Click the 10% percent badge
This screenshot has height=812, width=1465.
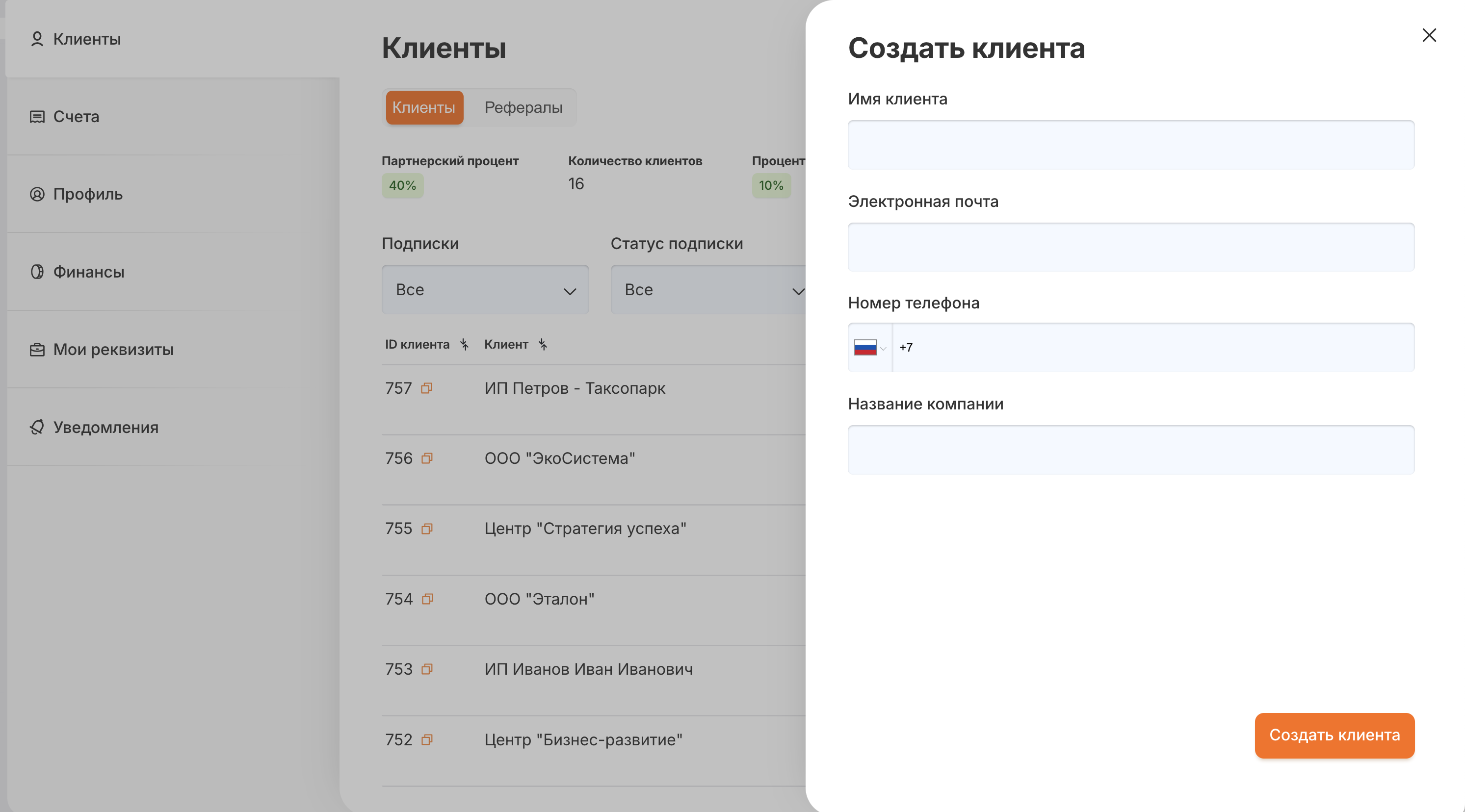[771, 185]
